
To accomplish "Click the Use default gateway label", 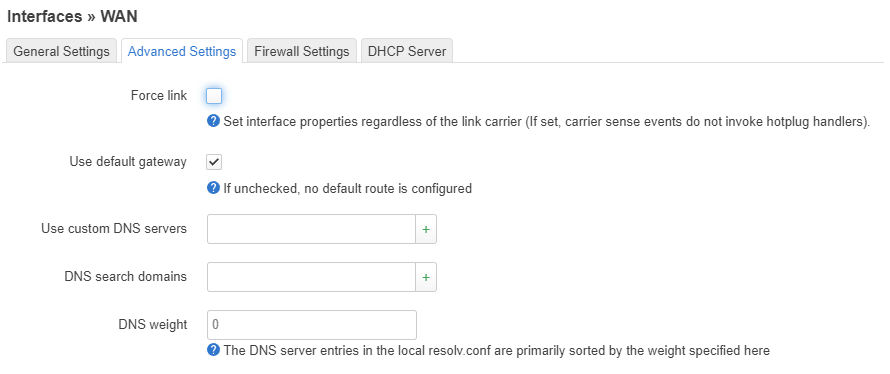I will pyautogui.click(x=128, y=162).
